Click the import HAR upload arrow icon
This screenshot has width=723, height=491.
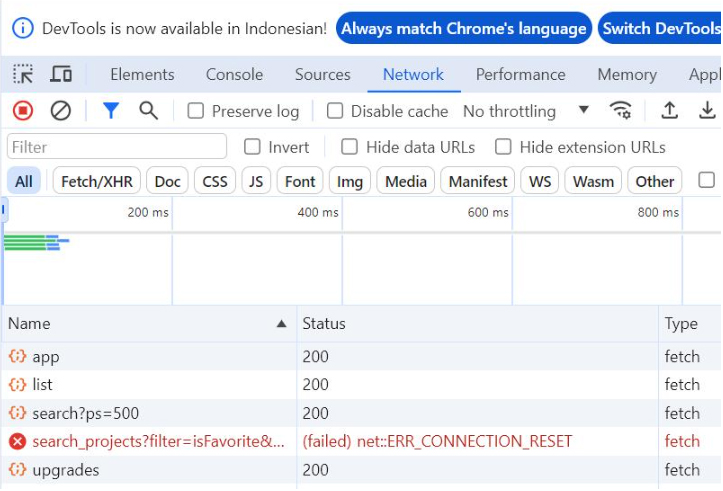[670, 111]
